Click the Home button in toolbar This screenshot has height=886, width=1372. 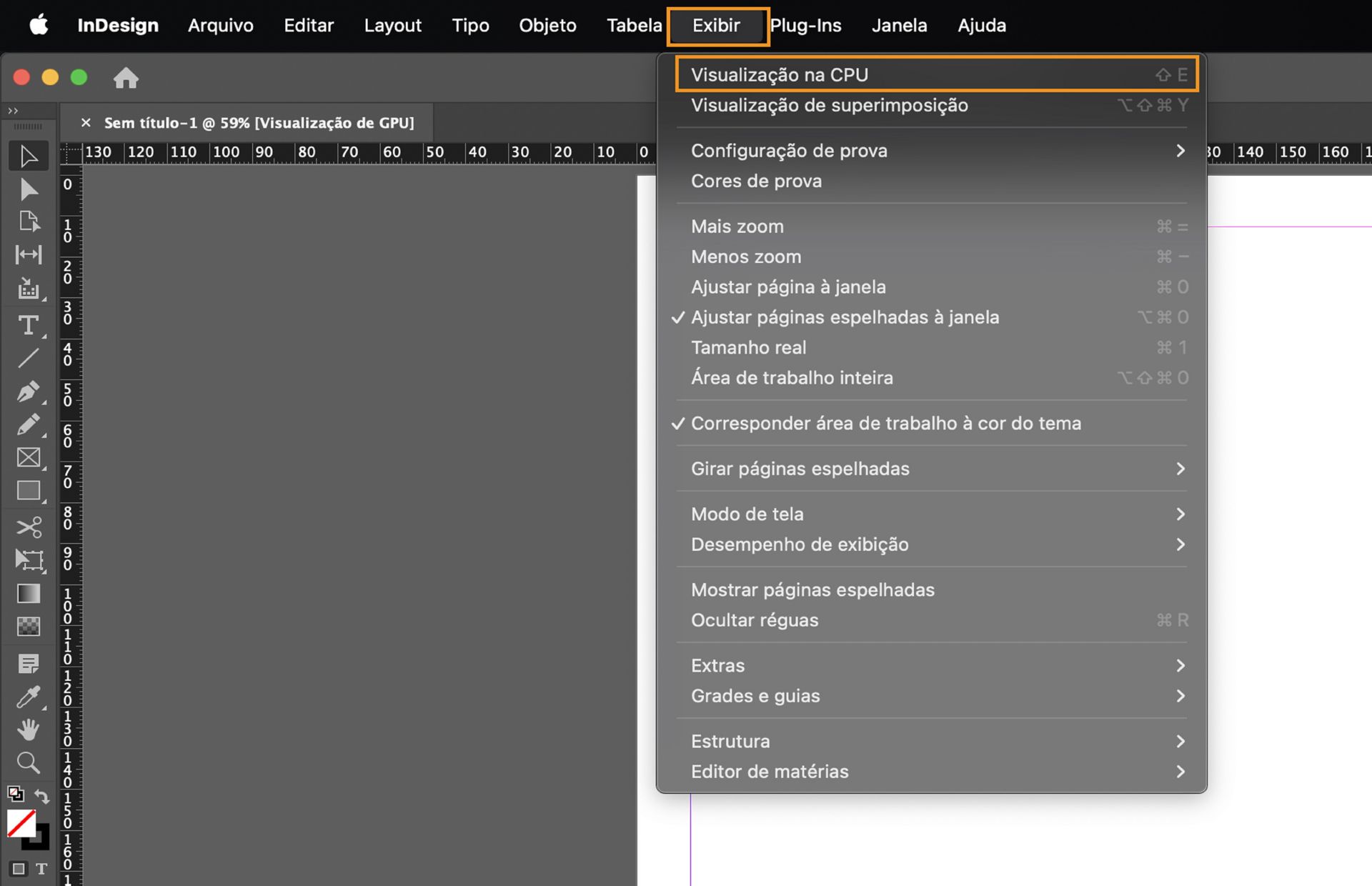tap(126, 78)
